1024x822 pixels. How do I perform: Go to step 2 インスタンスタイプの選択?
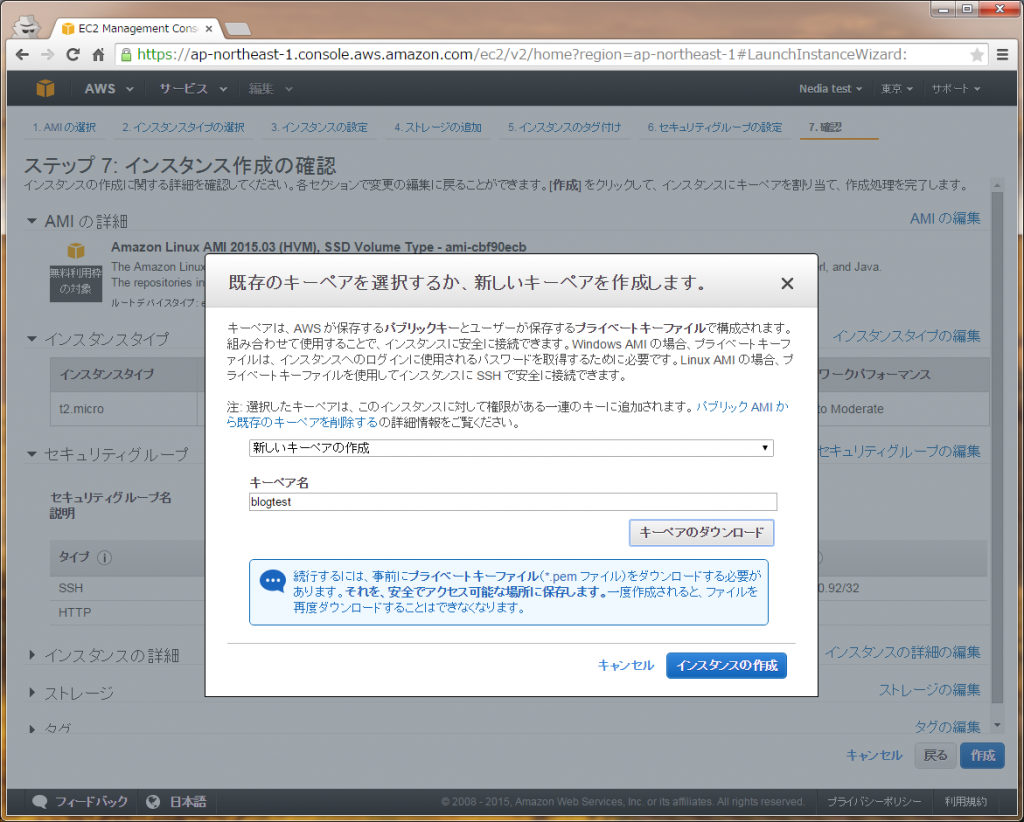click(183, 127)
